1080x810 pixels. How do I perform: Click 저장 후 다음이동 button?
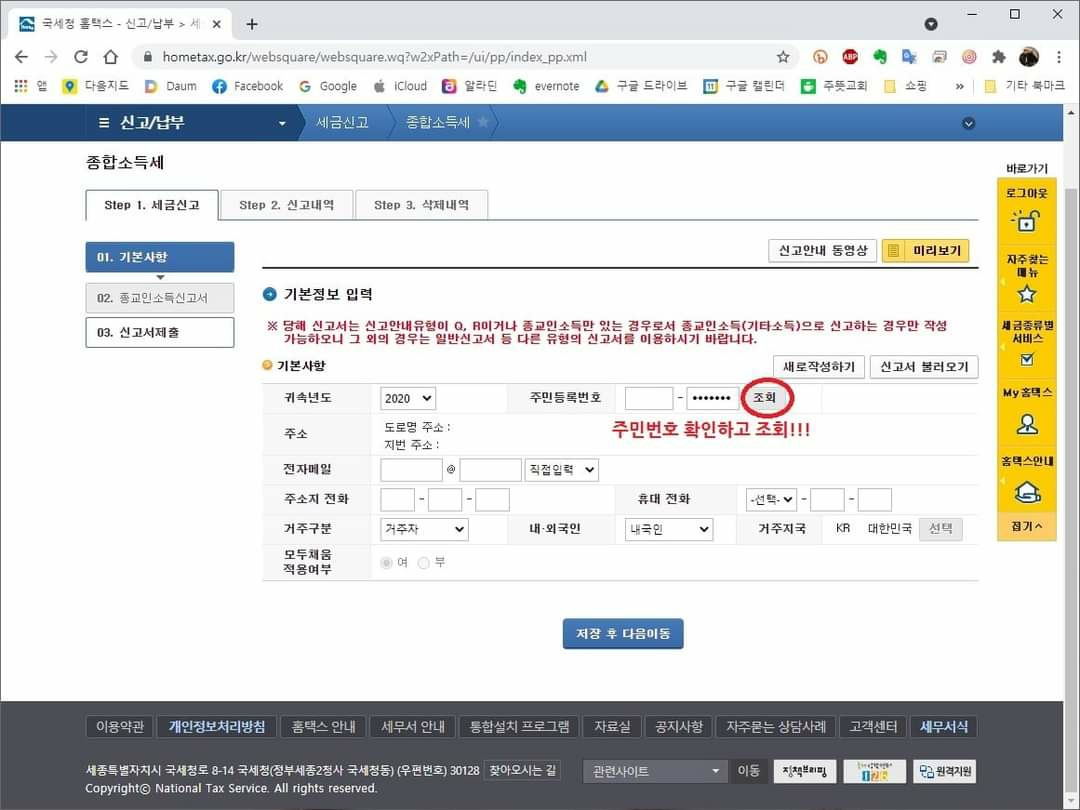point(623,634)
